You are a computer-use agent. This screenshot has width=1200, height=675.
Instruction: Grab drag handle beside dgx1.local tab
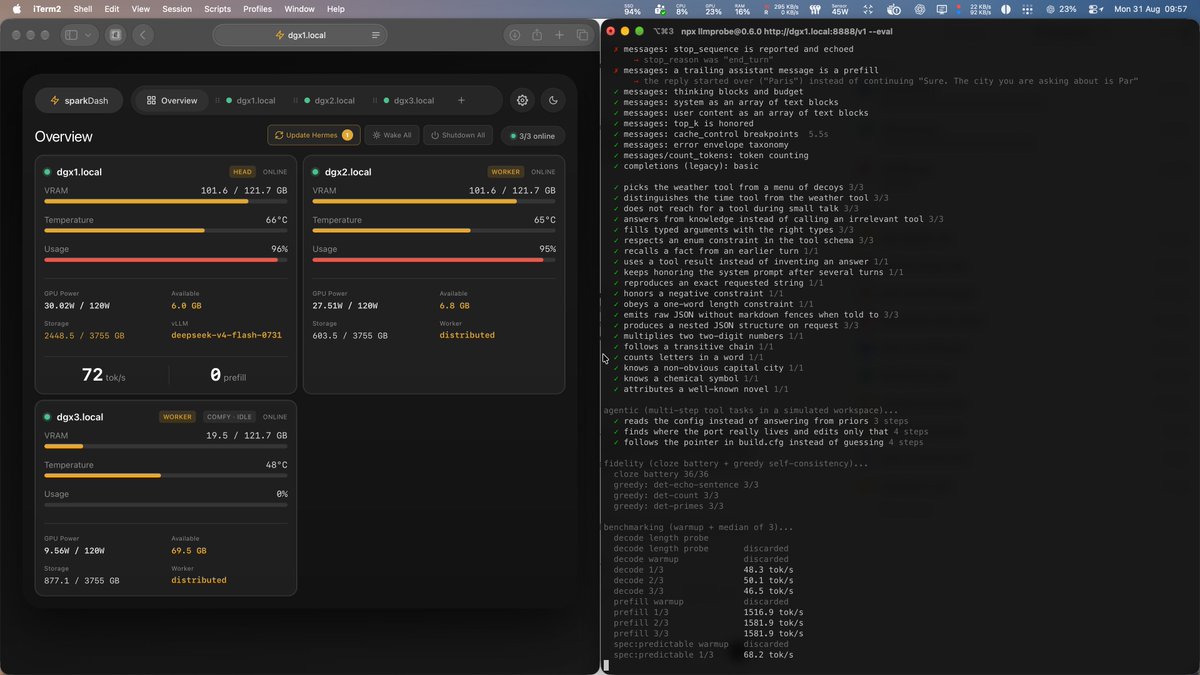tap(218, 100)
